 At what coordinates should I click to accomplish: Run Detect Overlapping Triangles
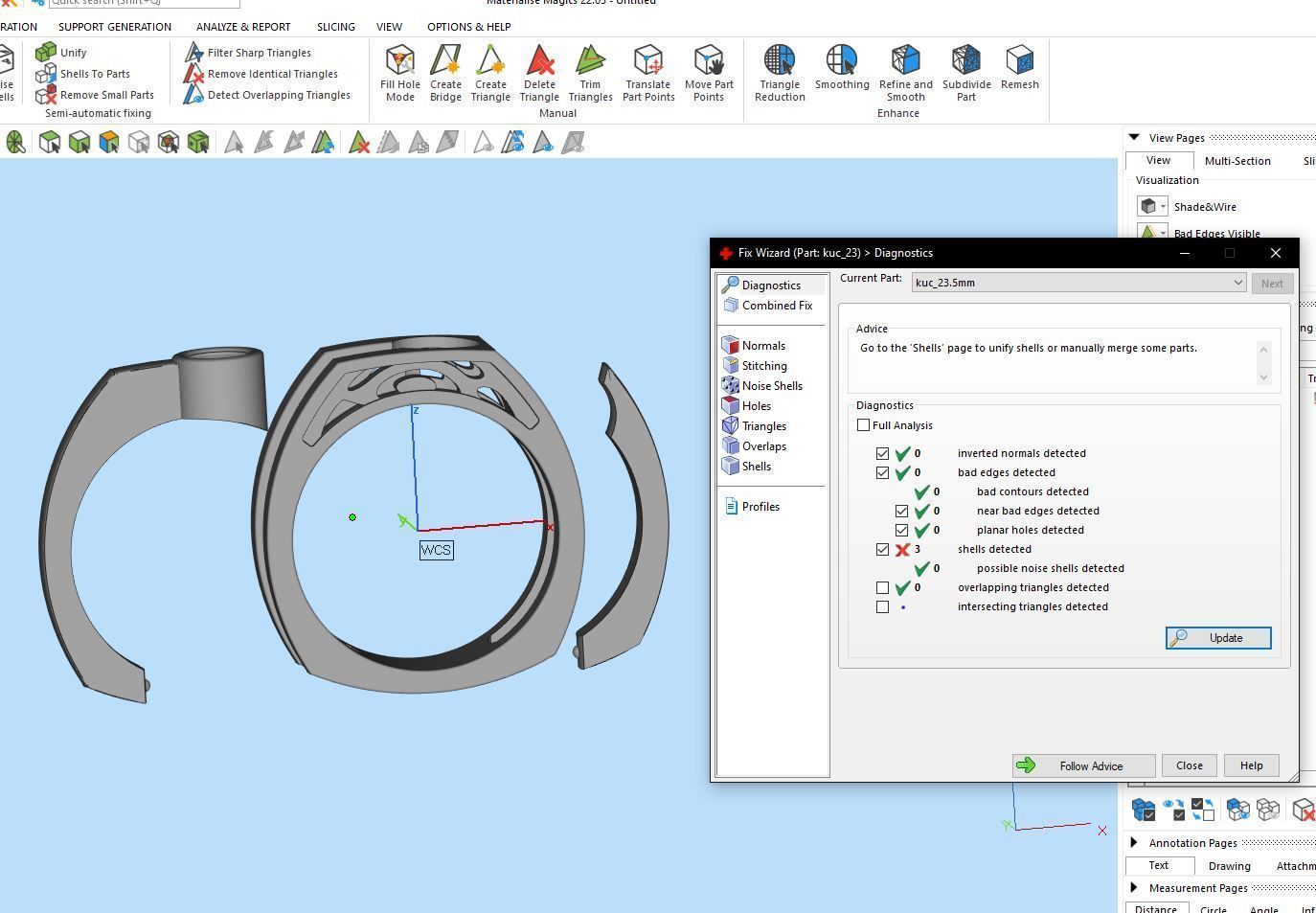pyautogui.click(x=267, y=95)
